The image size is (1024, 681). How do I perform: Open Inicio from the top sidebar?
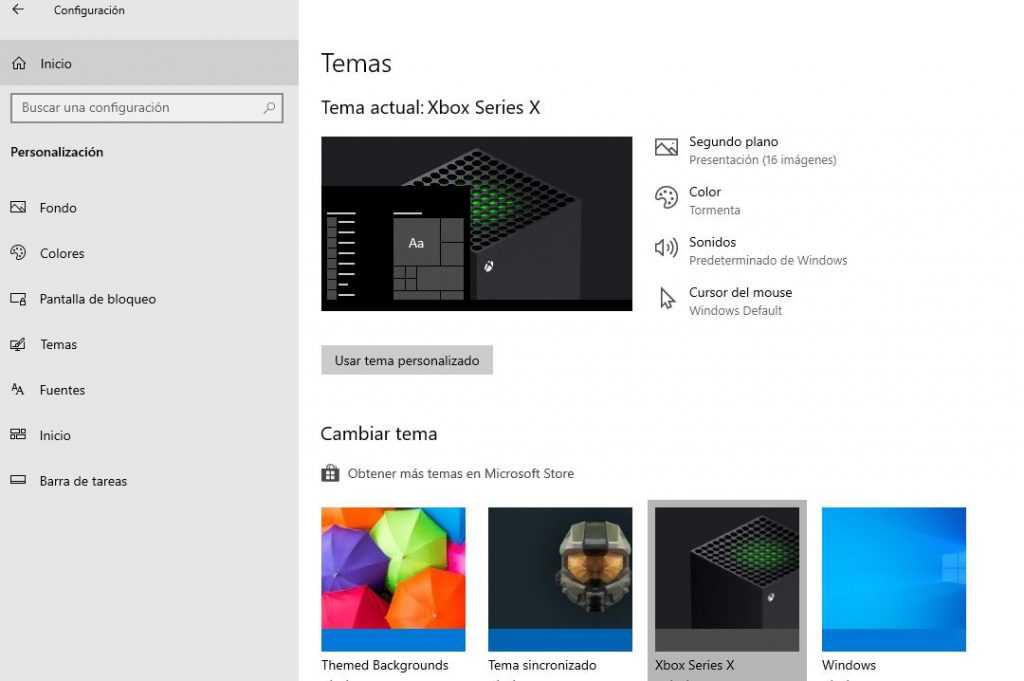pos(55,63)
